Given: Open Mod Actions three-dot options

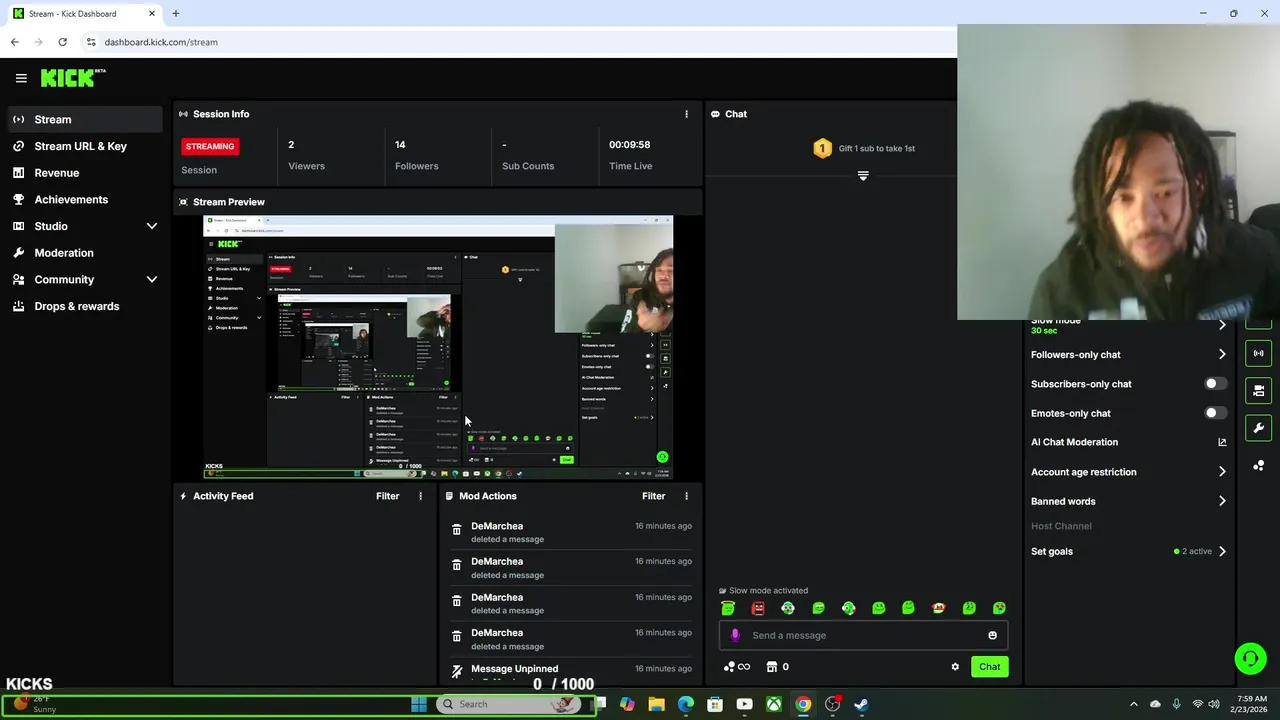Looking at the screenshot, I should click(x=686, y=496).
